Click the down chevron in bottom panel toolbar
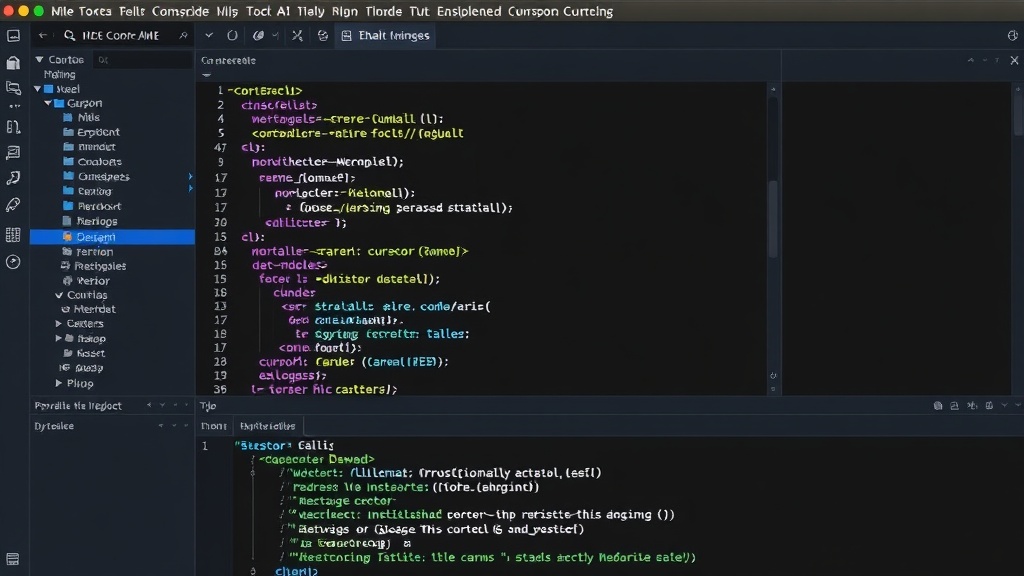The height and width of the screenshot is (576, 1024). coord(1004,406)
